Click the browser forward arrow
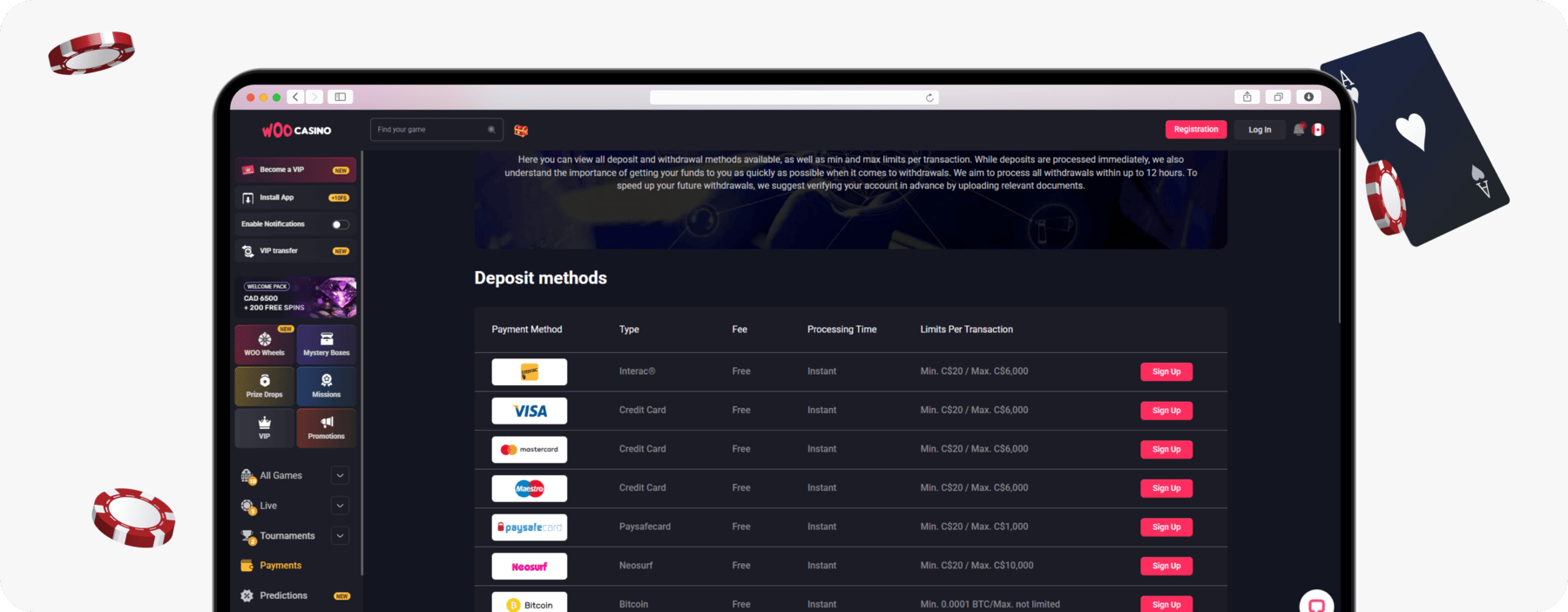The image size is (1568, 612). coord(314,97)
